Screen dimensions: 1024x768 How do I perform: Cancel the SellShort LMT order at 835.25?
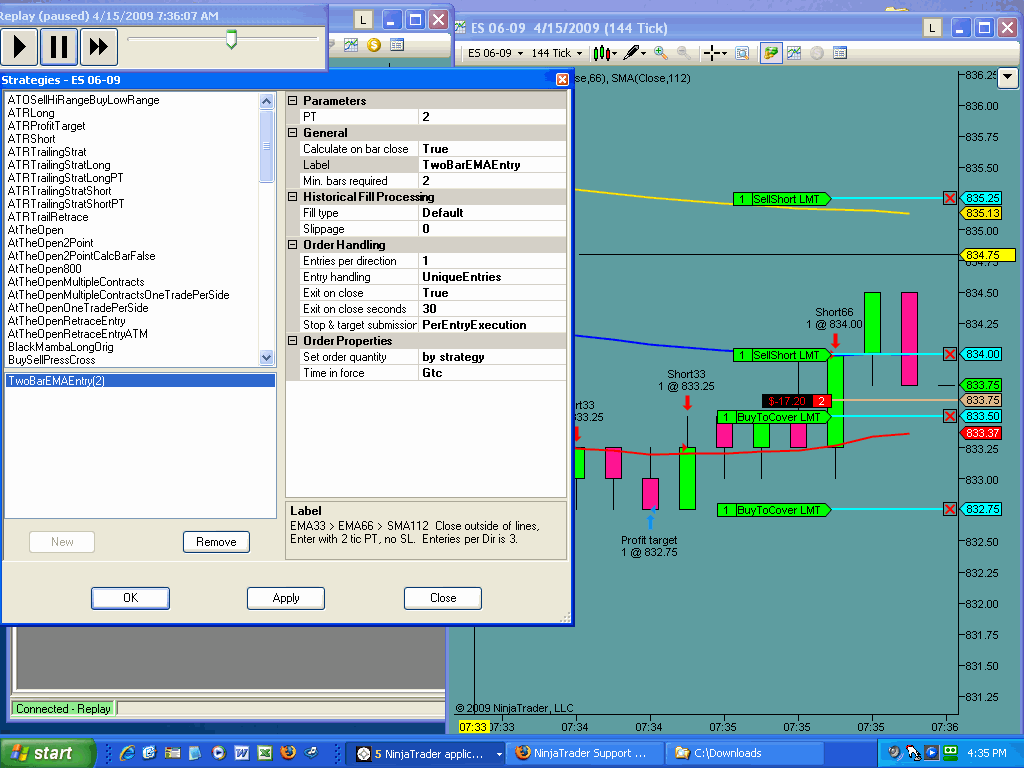[950, 198]
